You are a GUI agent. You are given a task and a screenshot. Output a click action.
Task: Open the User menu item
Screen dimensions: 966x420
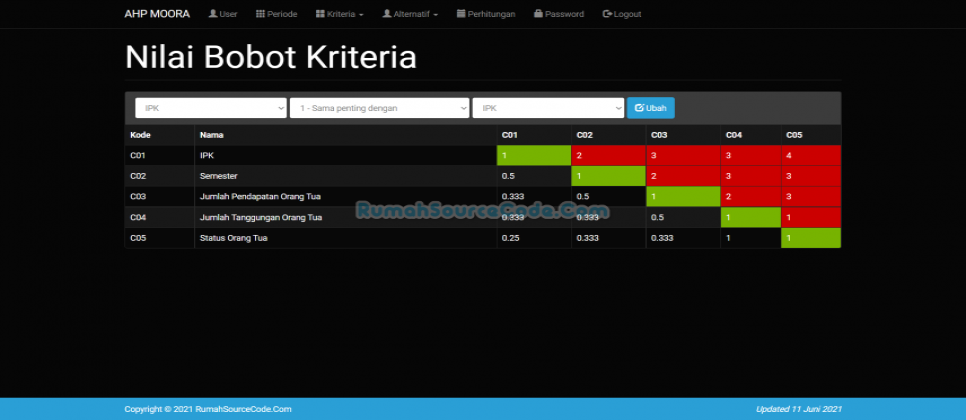[x=223, y=14]
